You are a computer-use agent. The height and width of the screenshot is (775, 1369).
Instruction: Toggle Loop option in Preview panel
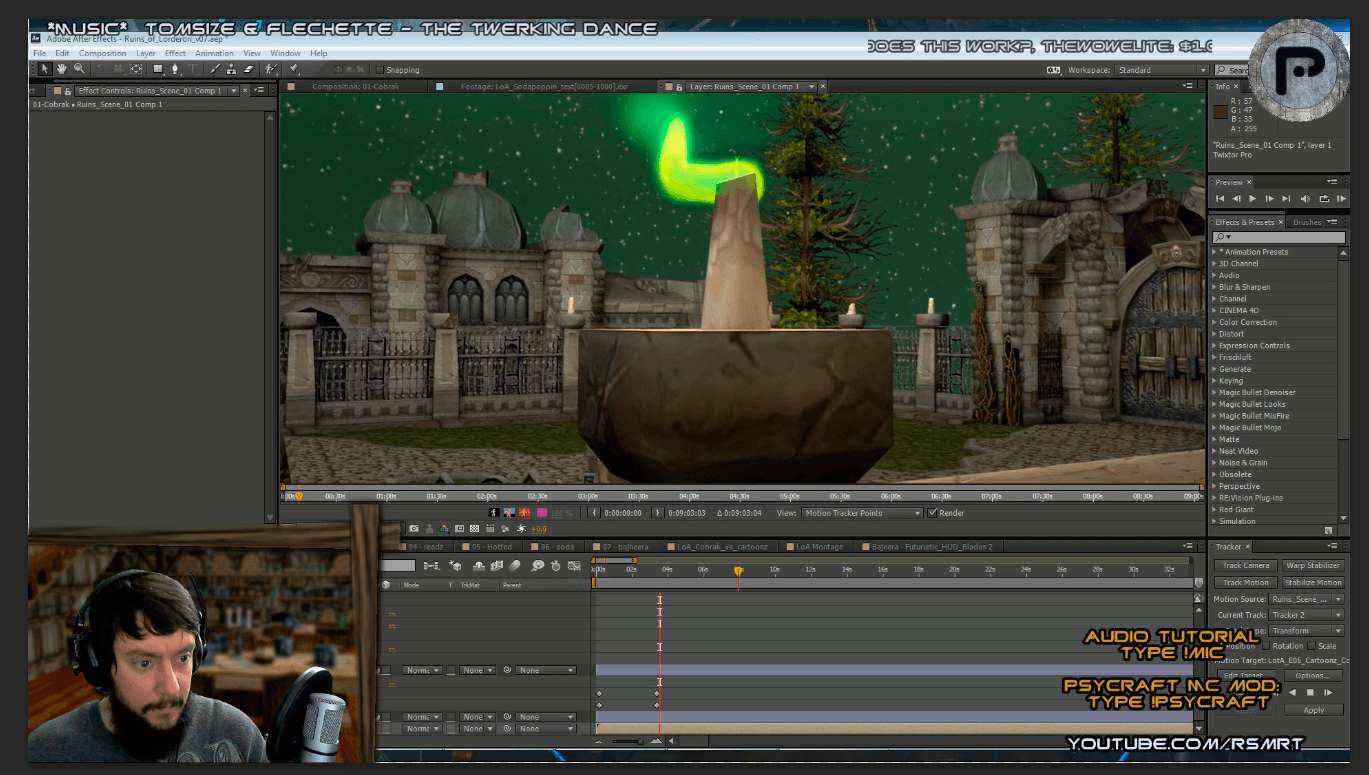point(1324,199)
